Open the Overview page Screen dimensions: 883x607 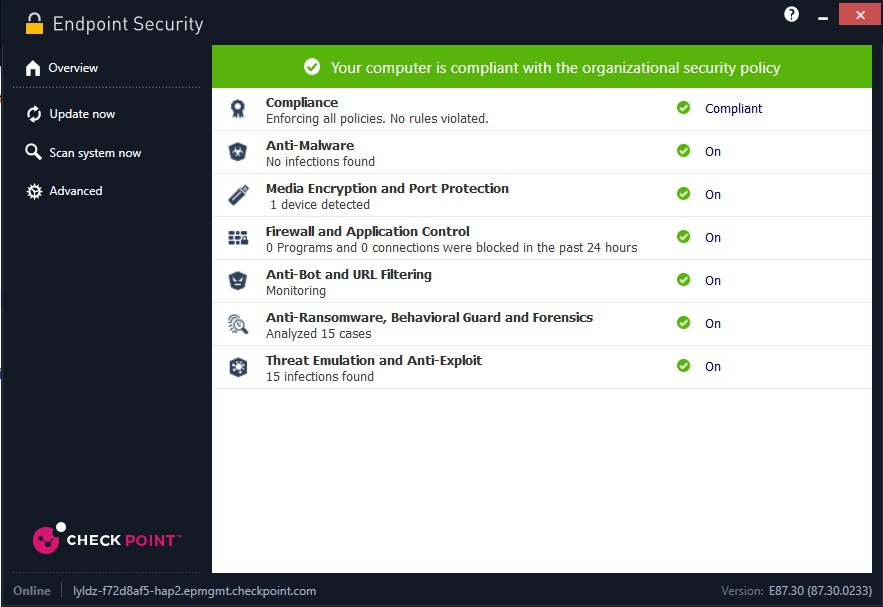tap(73, 68)
